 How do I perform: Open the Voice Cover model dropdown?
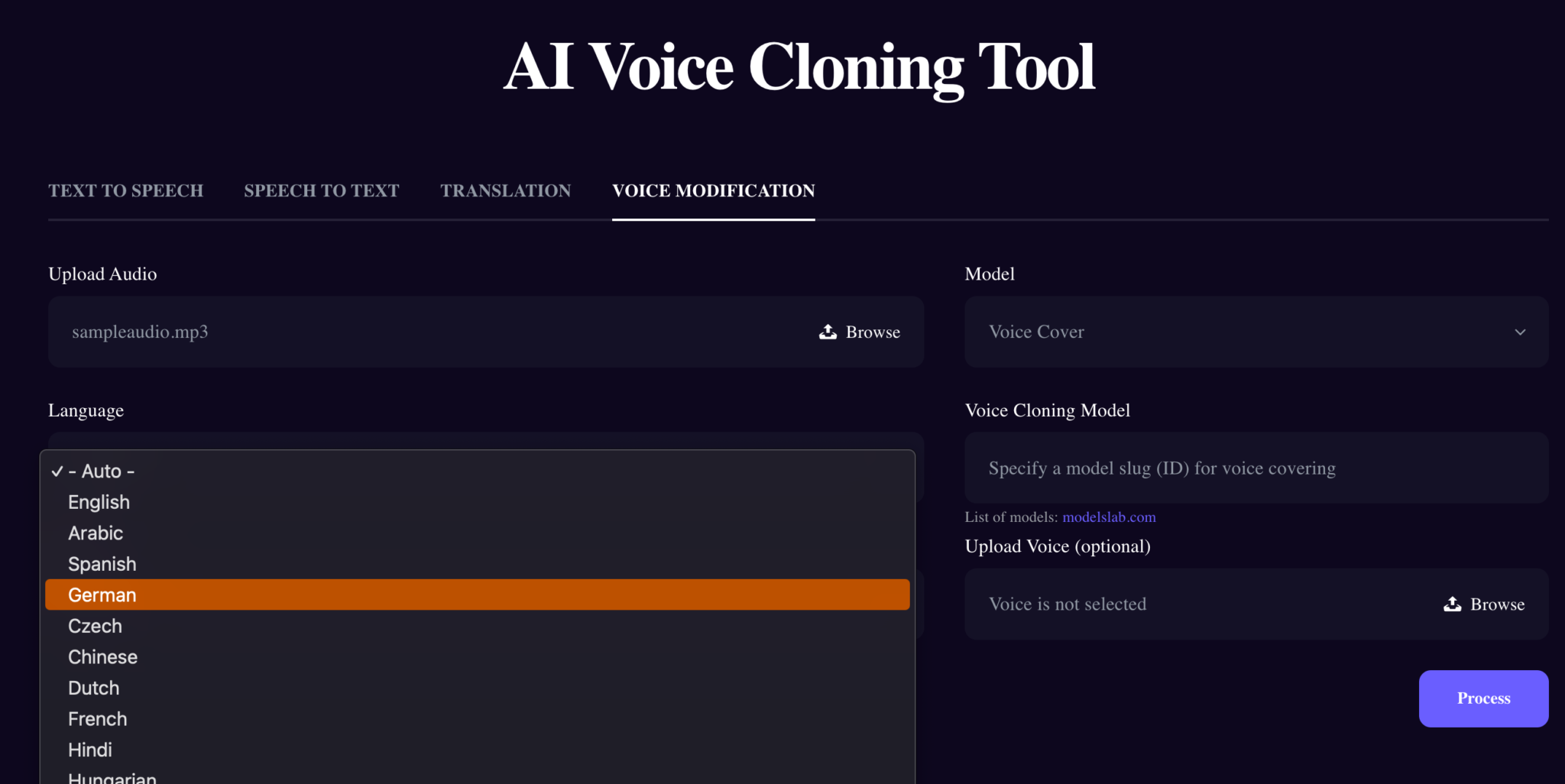pos(1256,332)
